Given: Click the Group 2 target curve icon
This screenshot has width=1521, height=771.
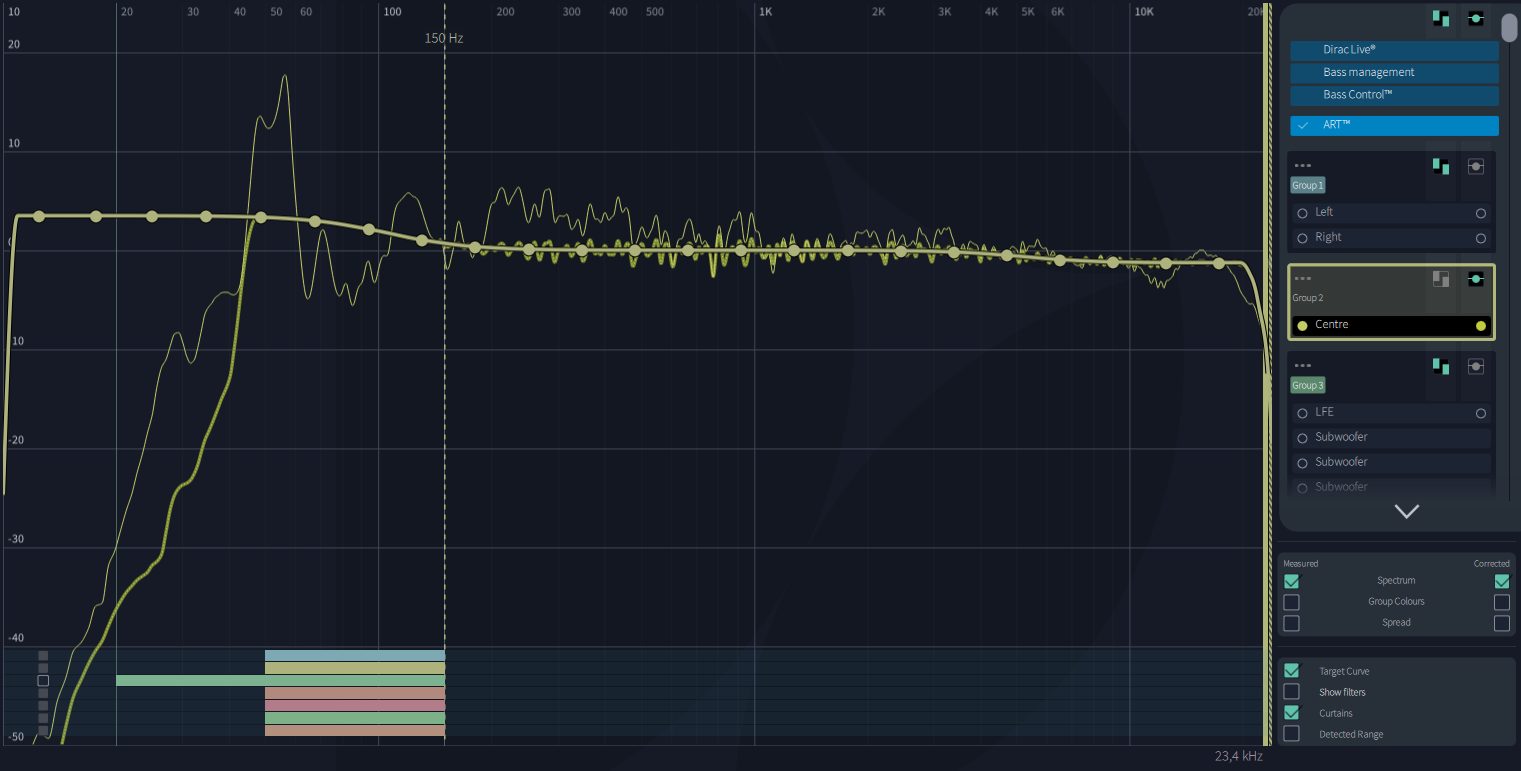Looking at the screenshot, I should (x=1441, y=279).
